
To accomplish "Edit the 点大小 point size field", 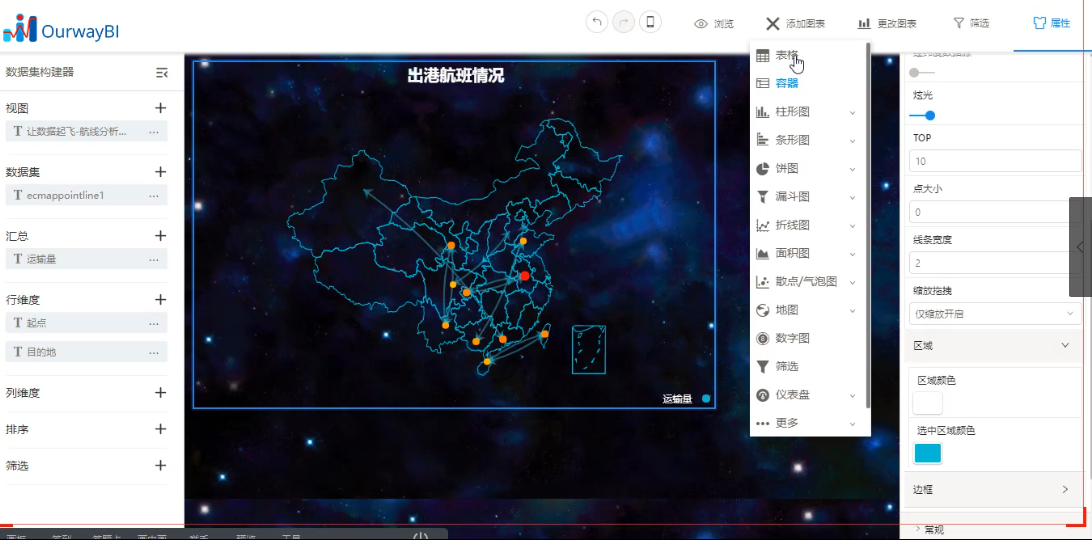I will coord(995,212).
